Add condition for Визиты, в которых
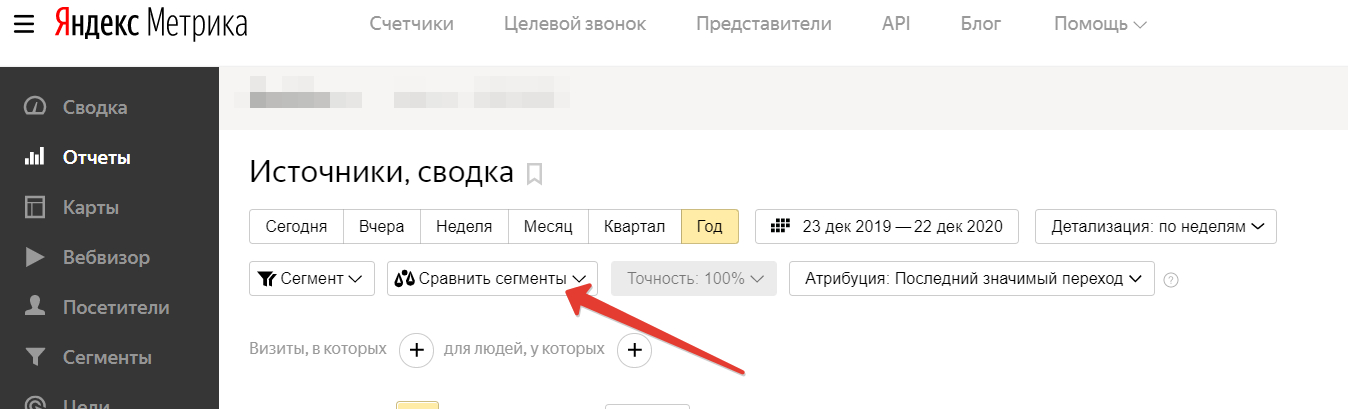 (417, 350)
